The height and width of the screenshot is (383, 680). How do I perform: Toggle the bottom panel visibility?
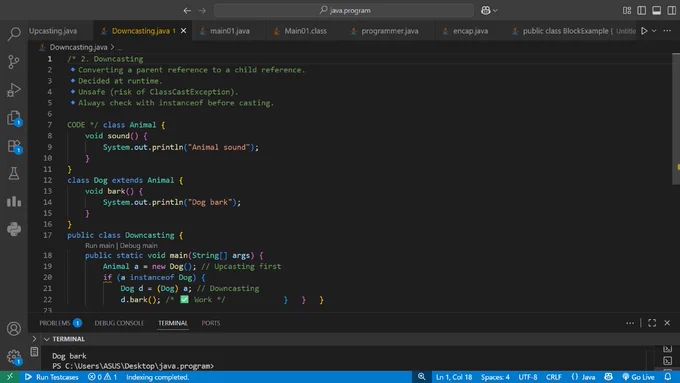(x=657, y=10)
